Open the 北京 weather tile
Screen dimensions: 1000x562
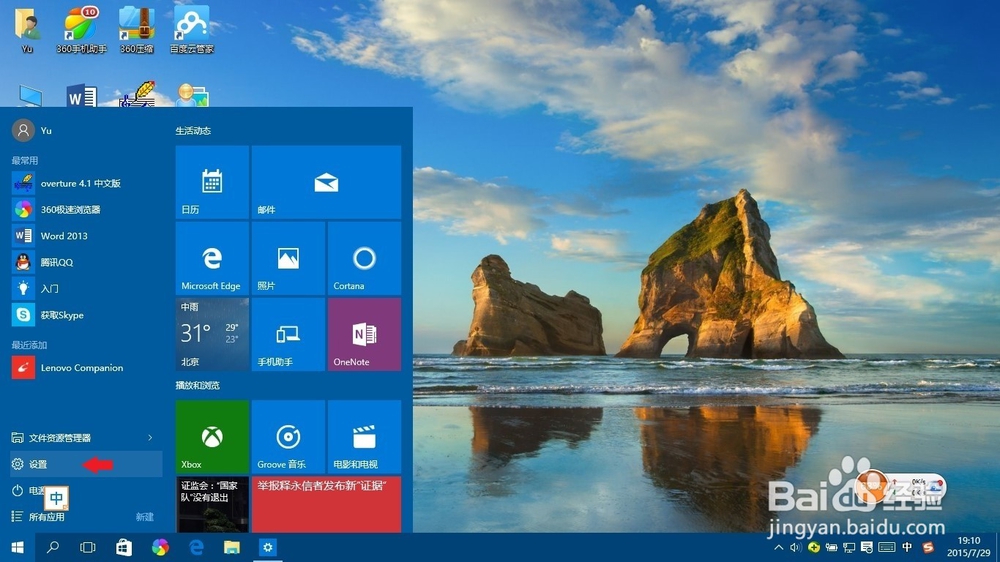pos(212,334)
